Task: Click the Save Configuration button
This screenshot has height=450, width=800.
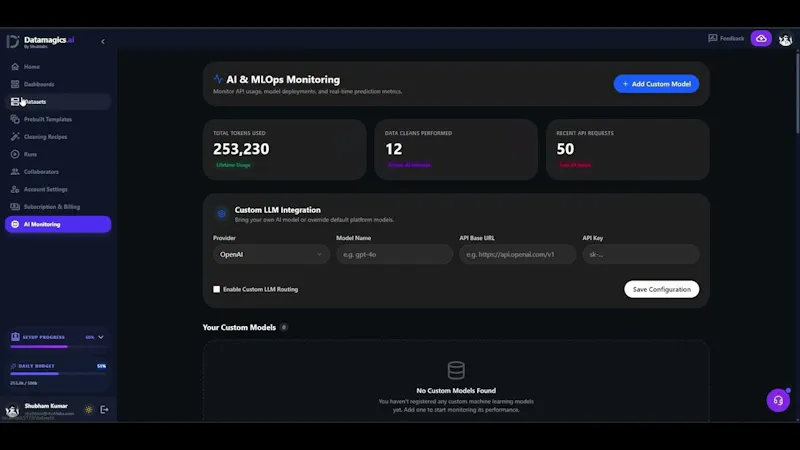Action: (x=661, y=289)
